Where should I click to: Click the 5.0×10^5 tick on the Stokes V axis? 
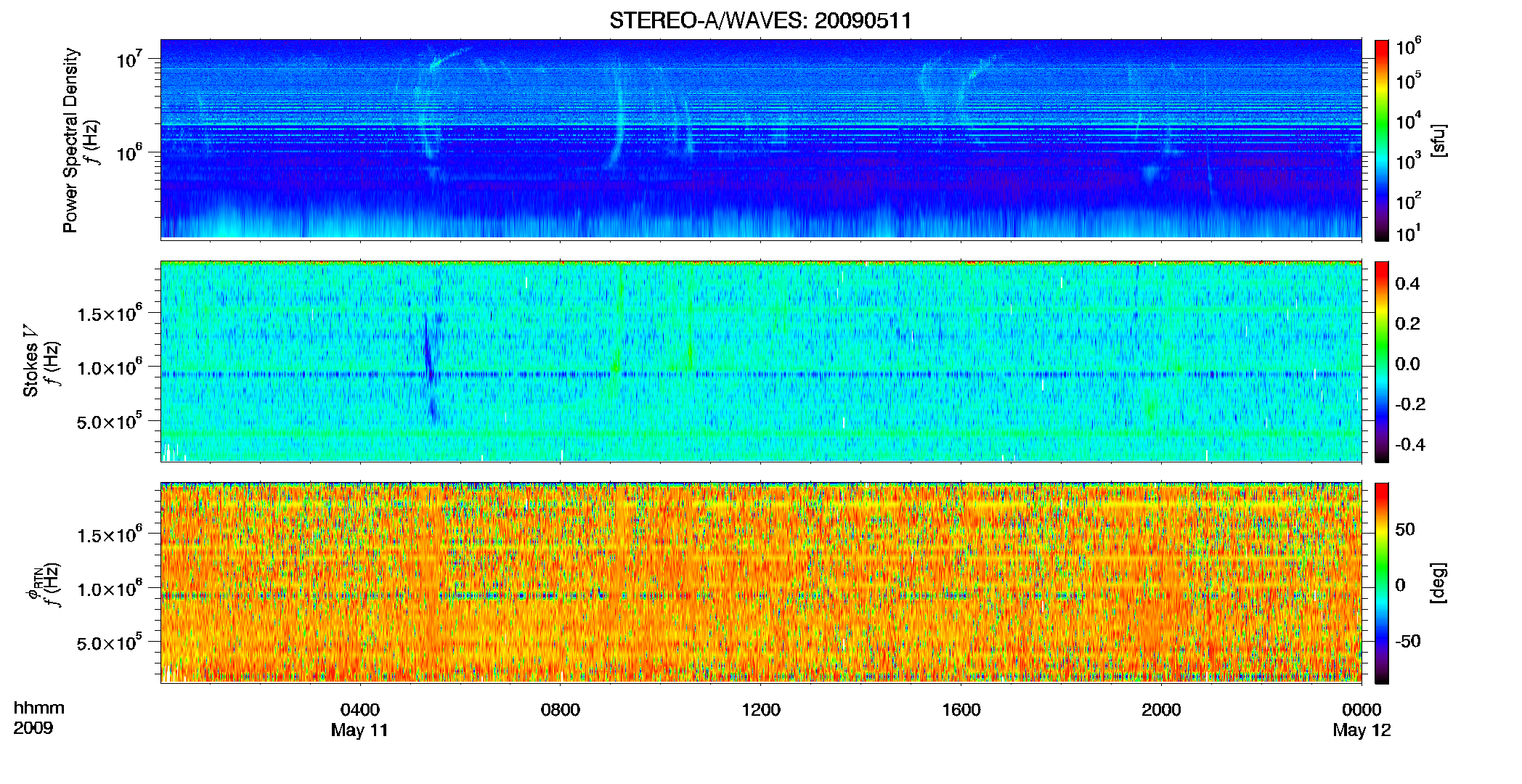(x=110, y=421)
